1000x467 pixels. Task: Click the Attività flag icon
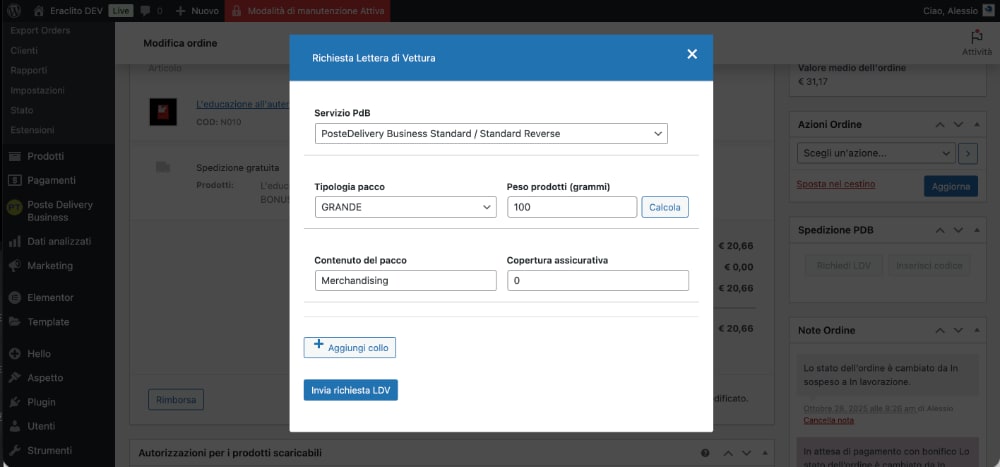point(976,36)
